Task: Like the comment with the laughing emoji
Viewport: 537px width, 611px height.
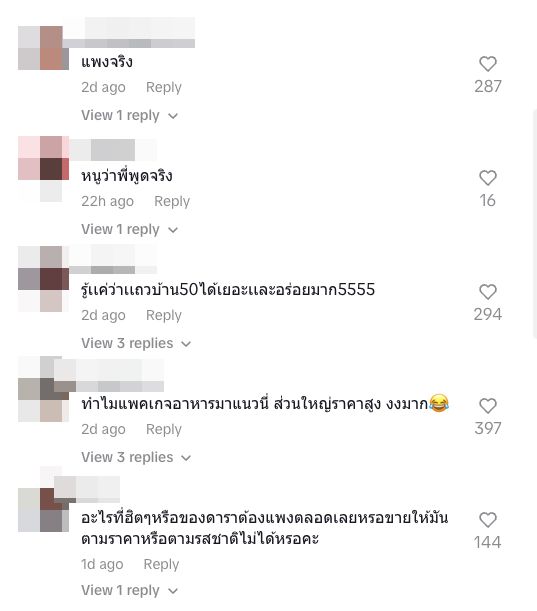Action: (488, 406)
